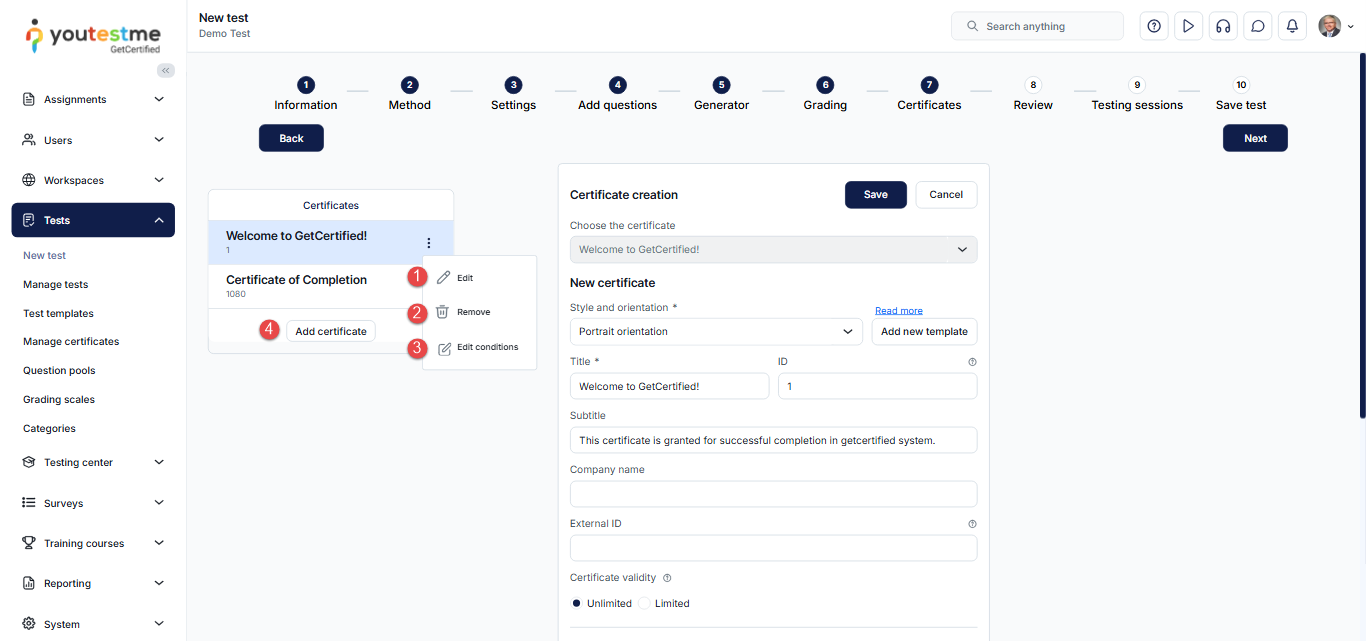Open the help question mark icon
The image size is (1366, 641).
(x=1154, y=26)
